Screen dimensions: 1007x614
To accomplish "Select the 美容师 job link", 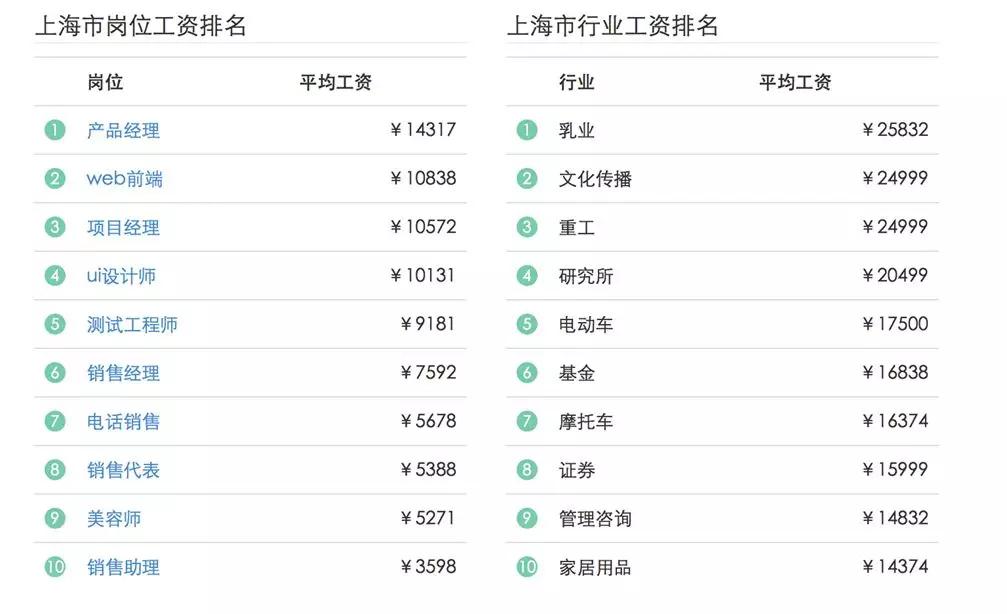I will tap(114, 519).
